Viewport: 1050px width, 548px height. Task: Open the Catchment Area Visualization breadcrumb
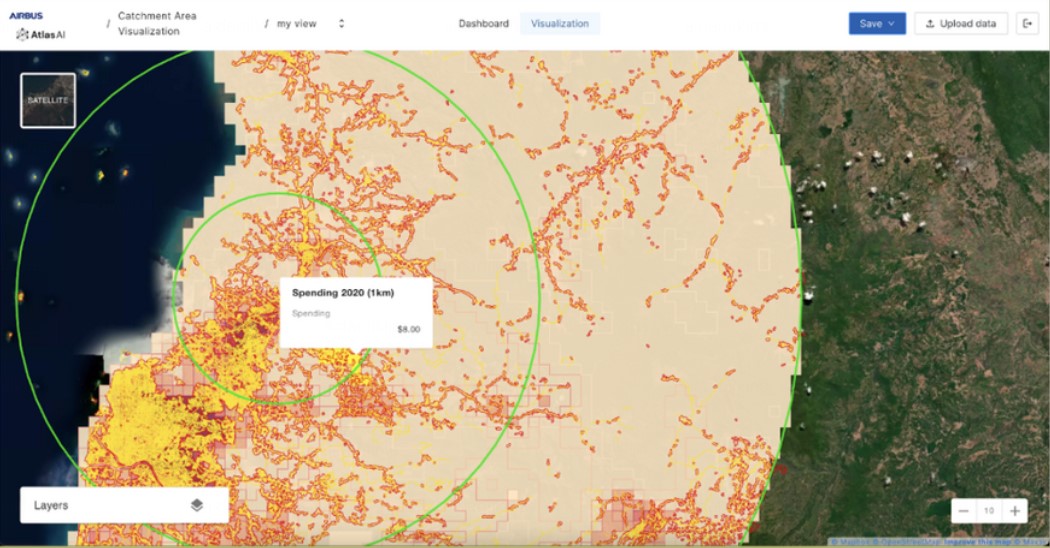pos(157,23)
